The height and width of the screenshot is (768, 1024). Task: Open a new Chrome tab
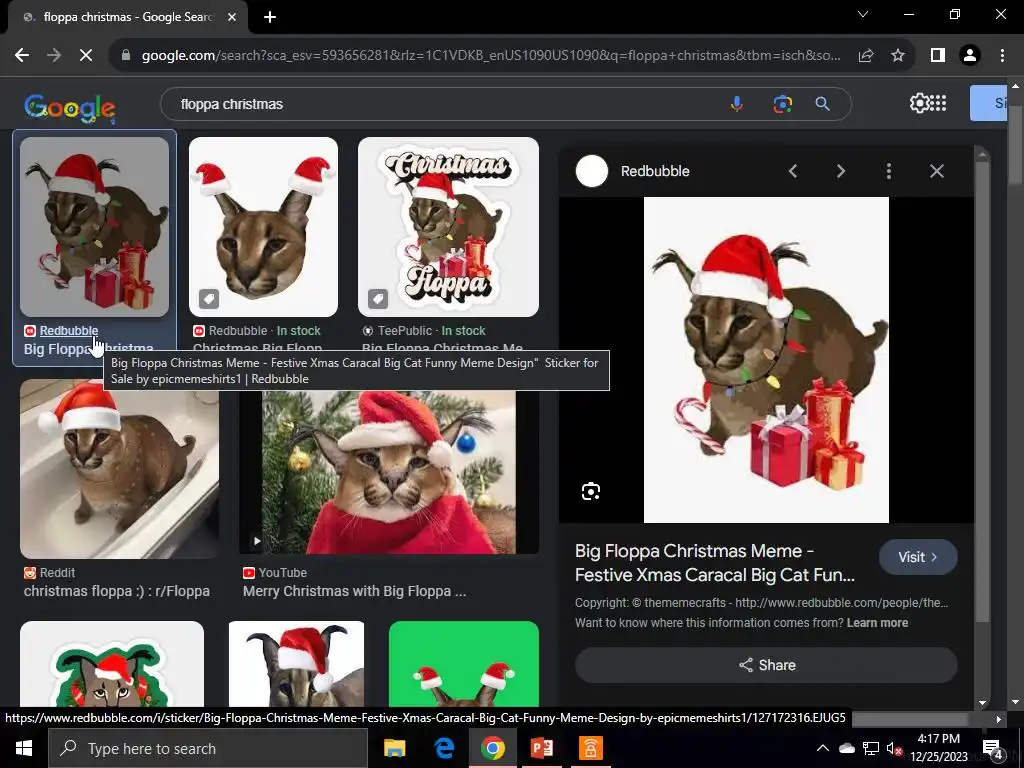click(x=270, y=17)
